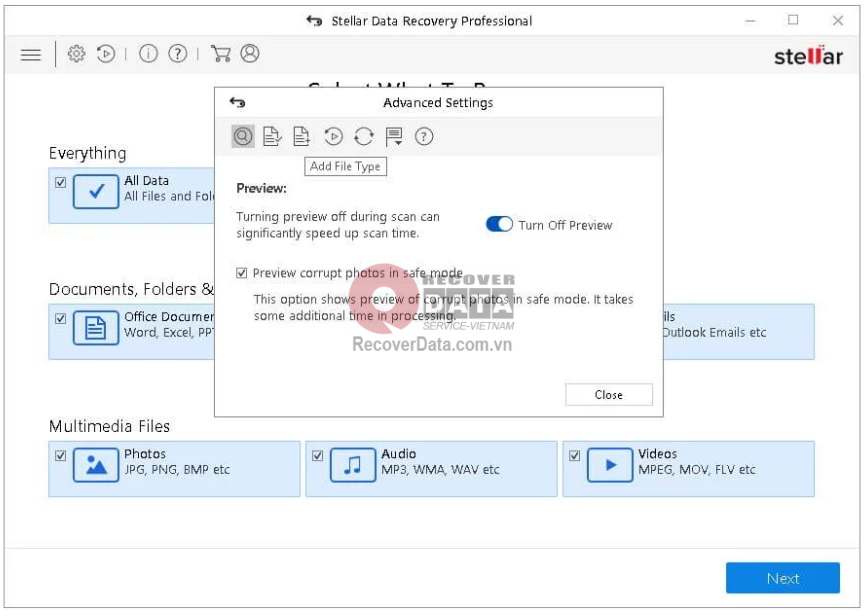Open the help question mark in main toolbar
The image size is (866, 616).
(x=177, y=54)
